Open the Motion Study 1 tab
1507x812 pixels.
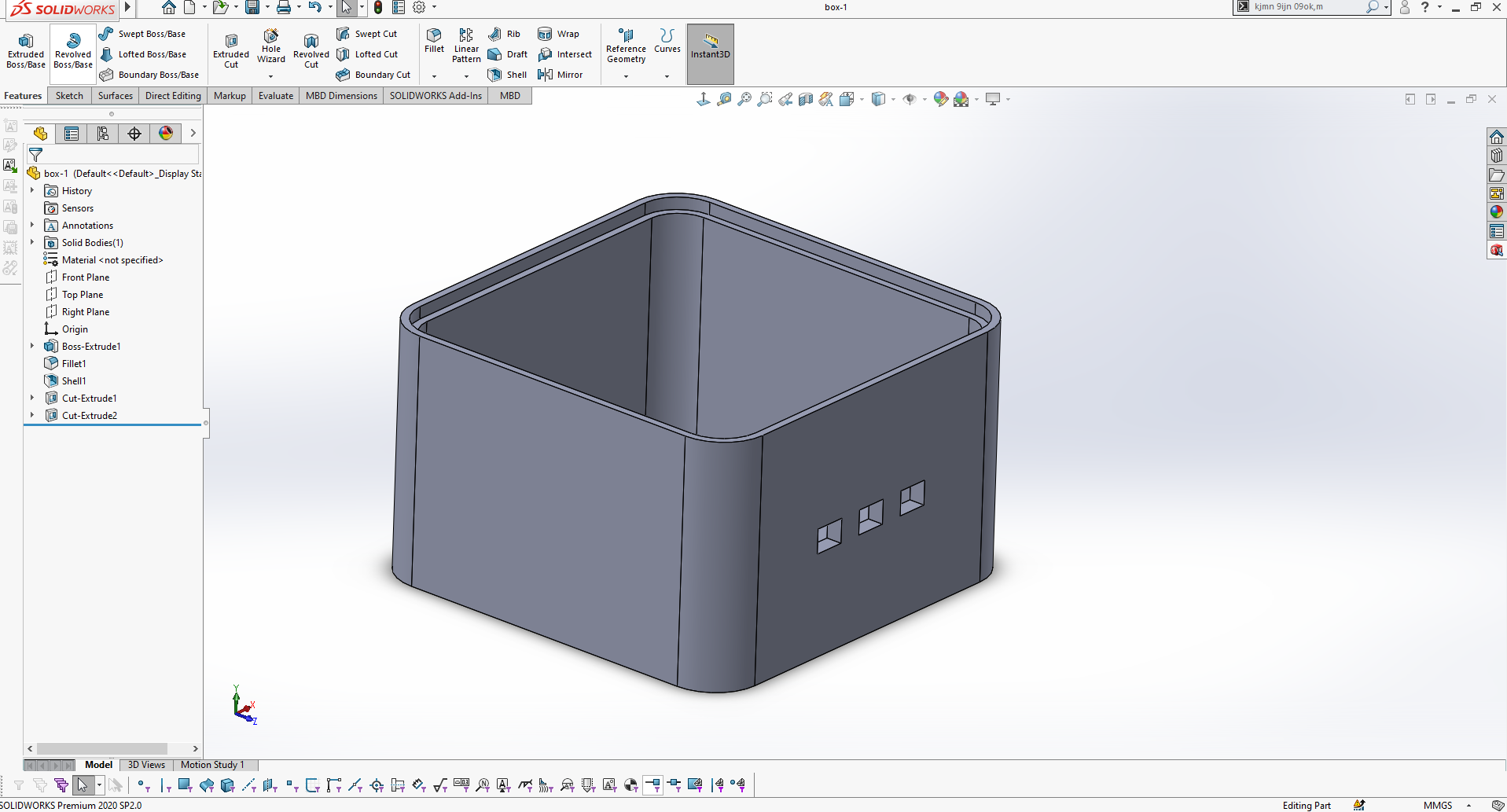point(212,765)
